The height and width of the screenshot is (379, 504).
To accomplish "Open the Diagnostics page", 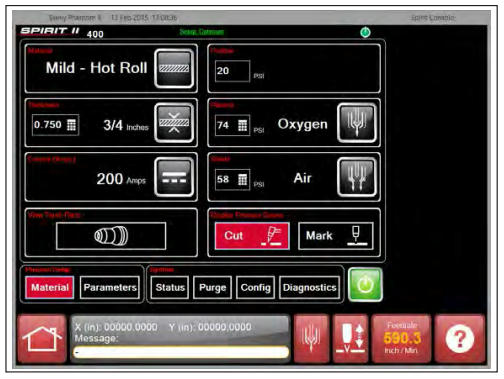I will pos(310,287).
